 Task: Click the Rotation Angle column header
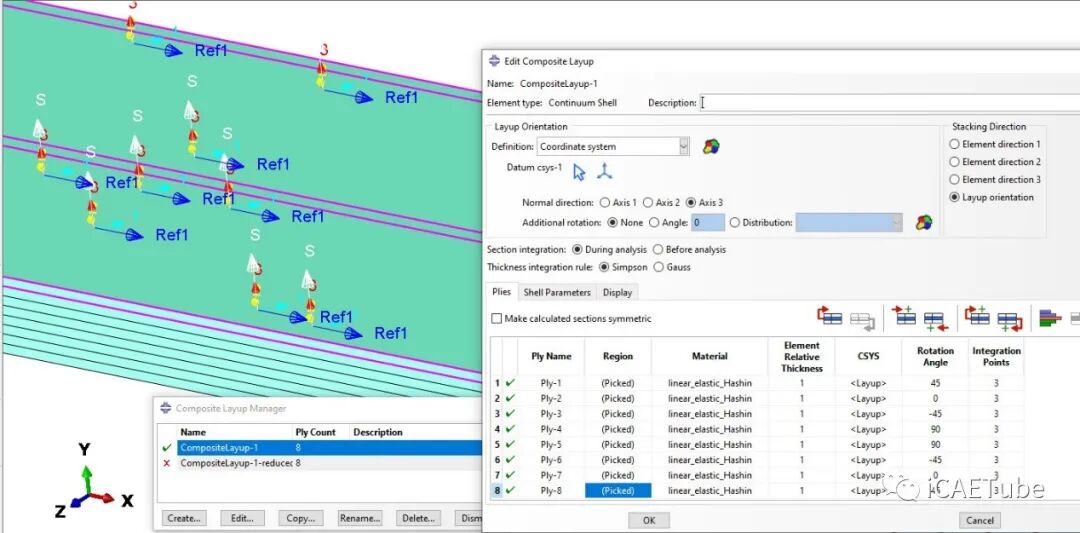coord(935,356)
